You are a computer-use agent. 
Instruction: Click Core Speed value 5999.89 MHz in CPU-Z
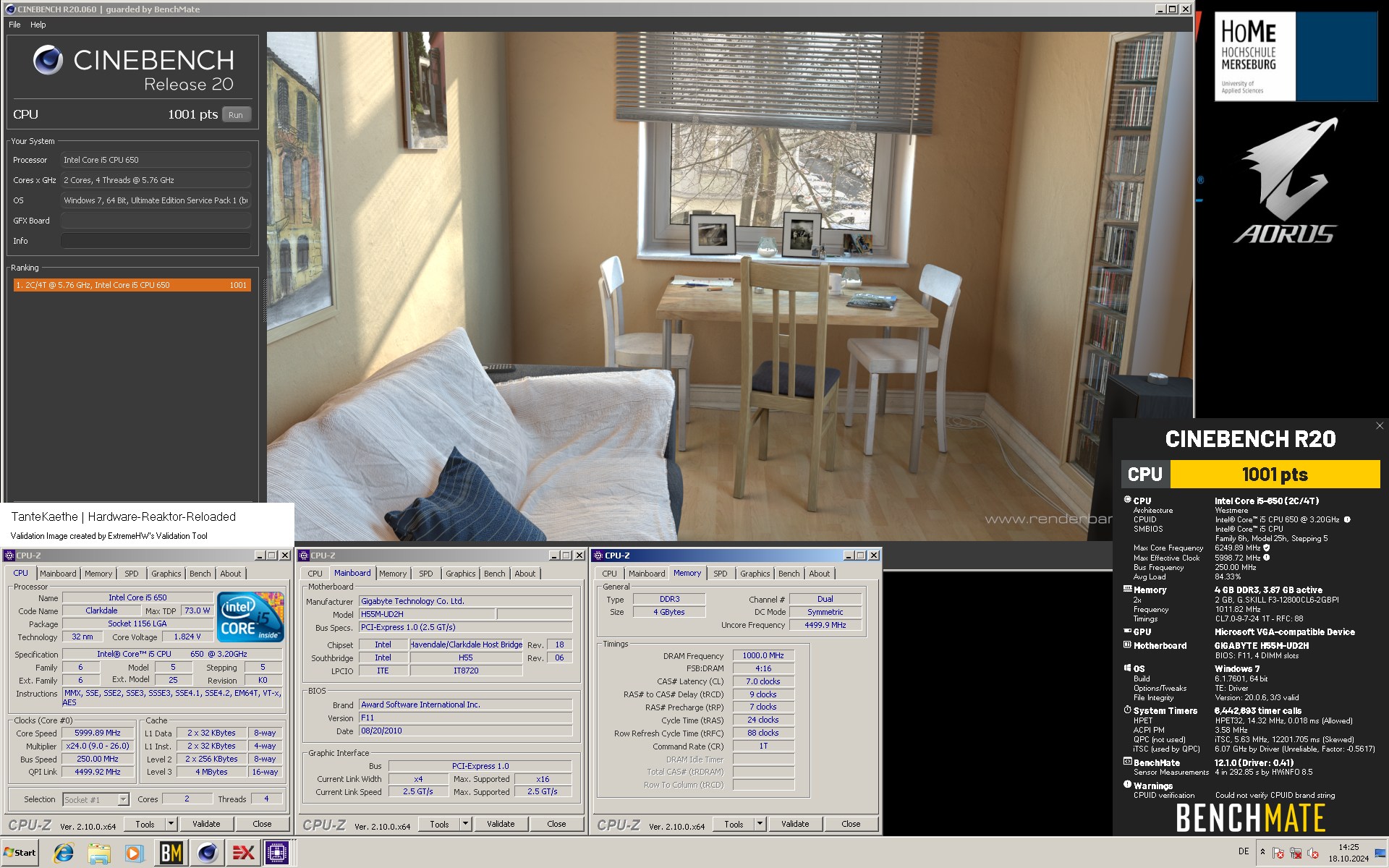click(98, 733)
